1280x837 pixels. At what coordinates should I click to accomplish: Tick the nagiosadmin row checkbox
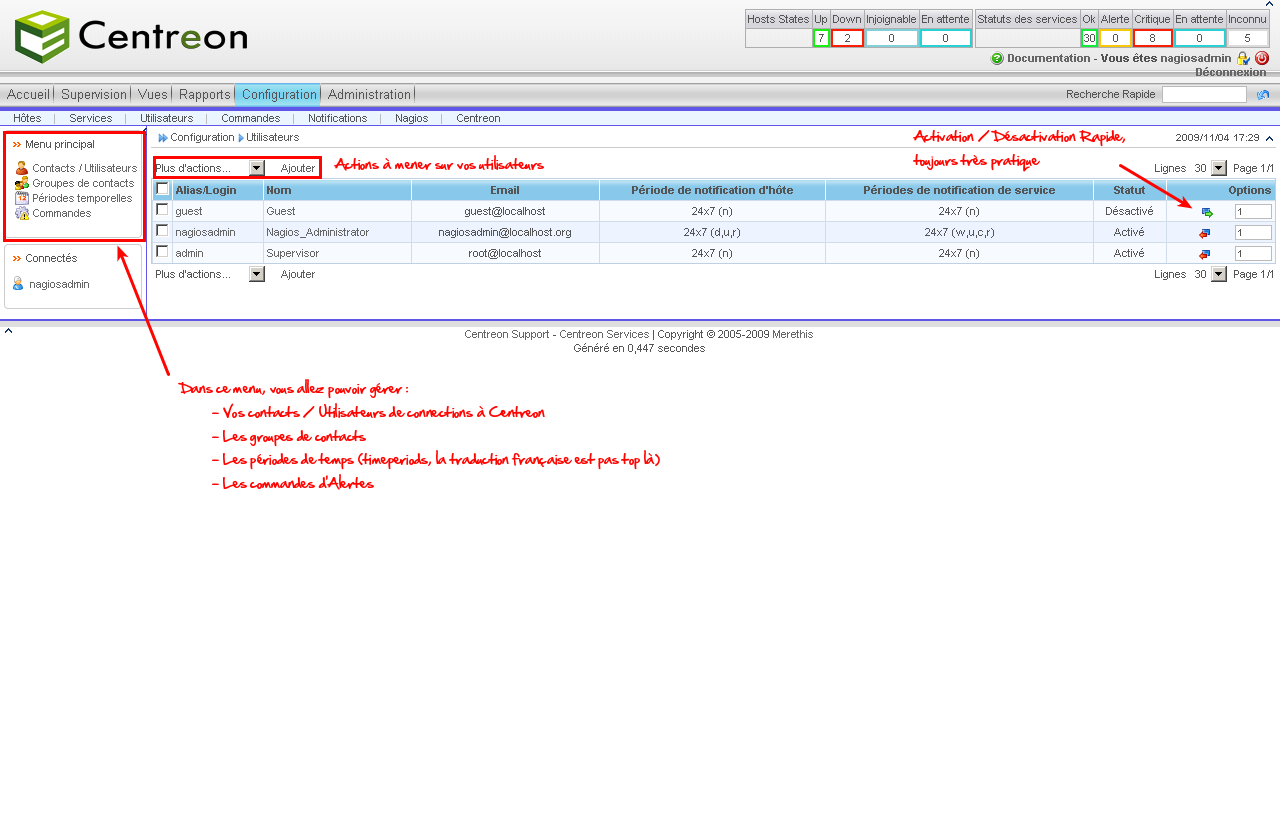162,231
